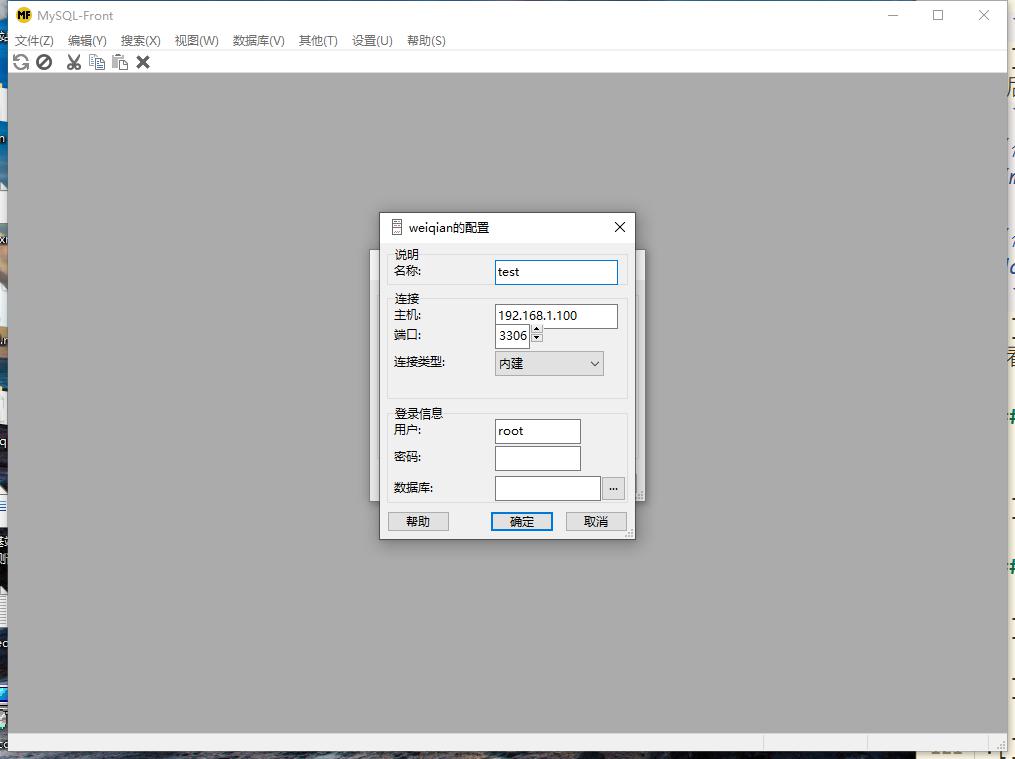Screen dimensions: 1015x759
Task: Open the 数据库(V) menu
Action: tap(258, 41)
